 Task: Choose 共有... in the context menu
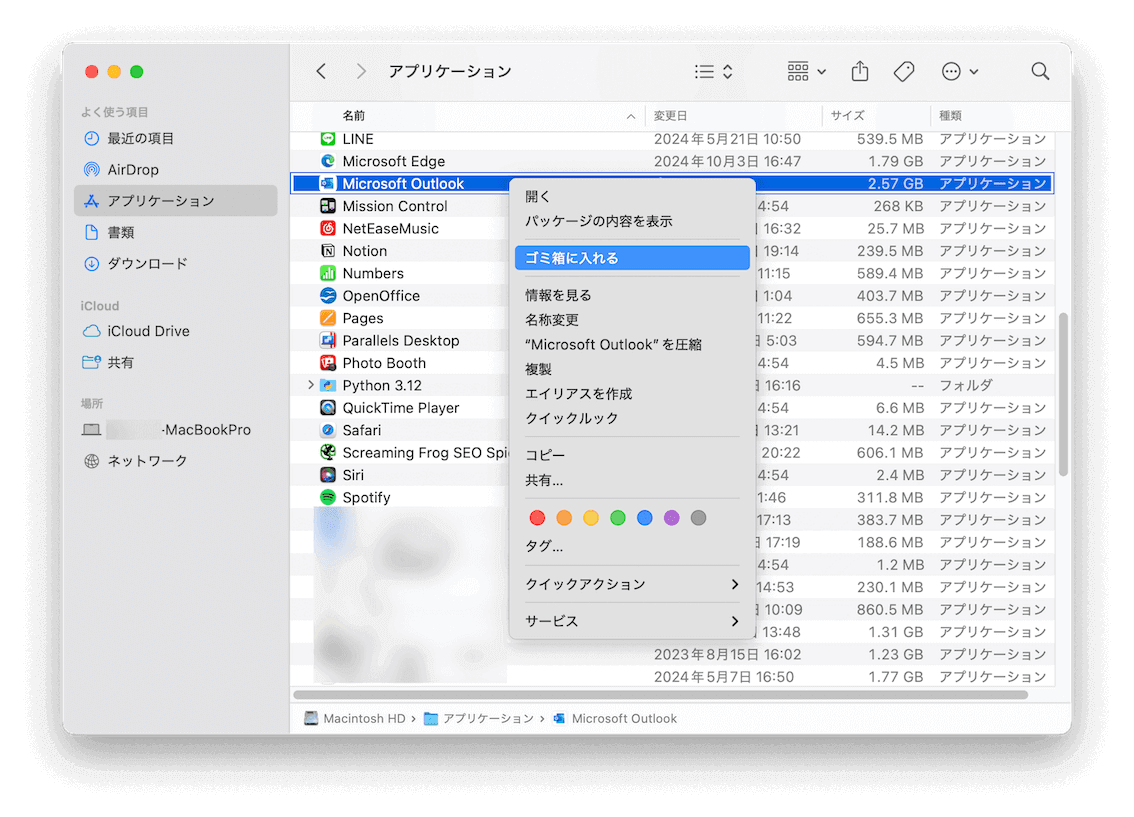632,480
